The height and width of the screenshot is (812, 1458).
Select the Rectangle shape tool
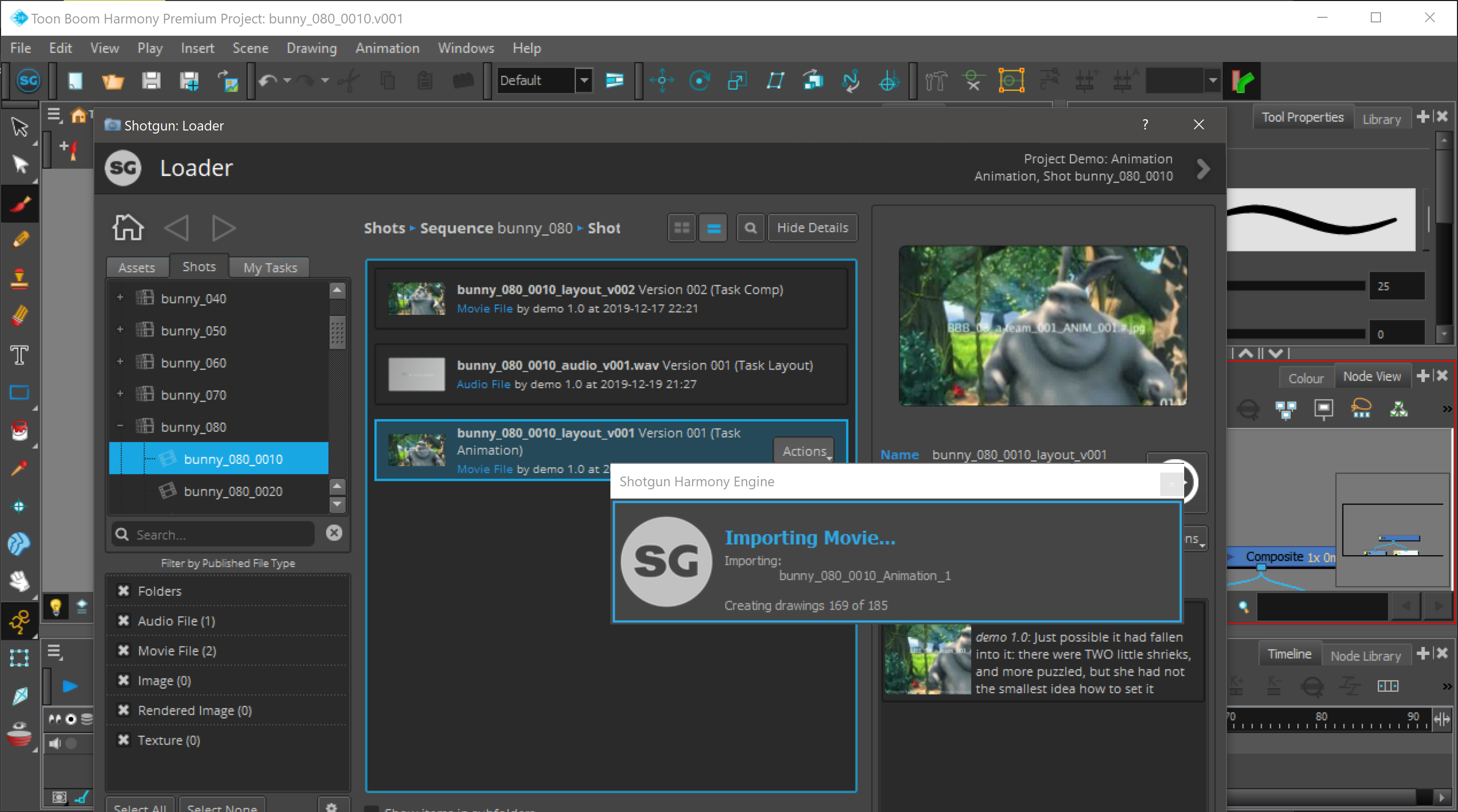coord(20,392)
